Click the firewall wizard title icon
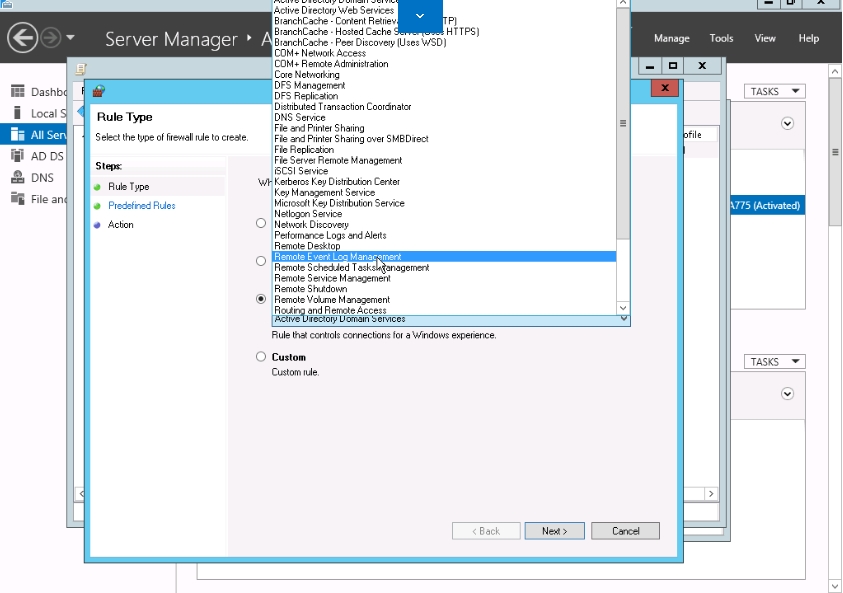This screenshot has height=593, width=843. (x=98, y=91)
